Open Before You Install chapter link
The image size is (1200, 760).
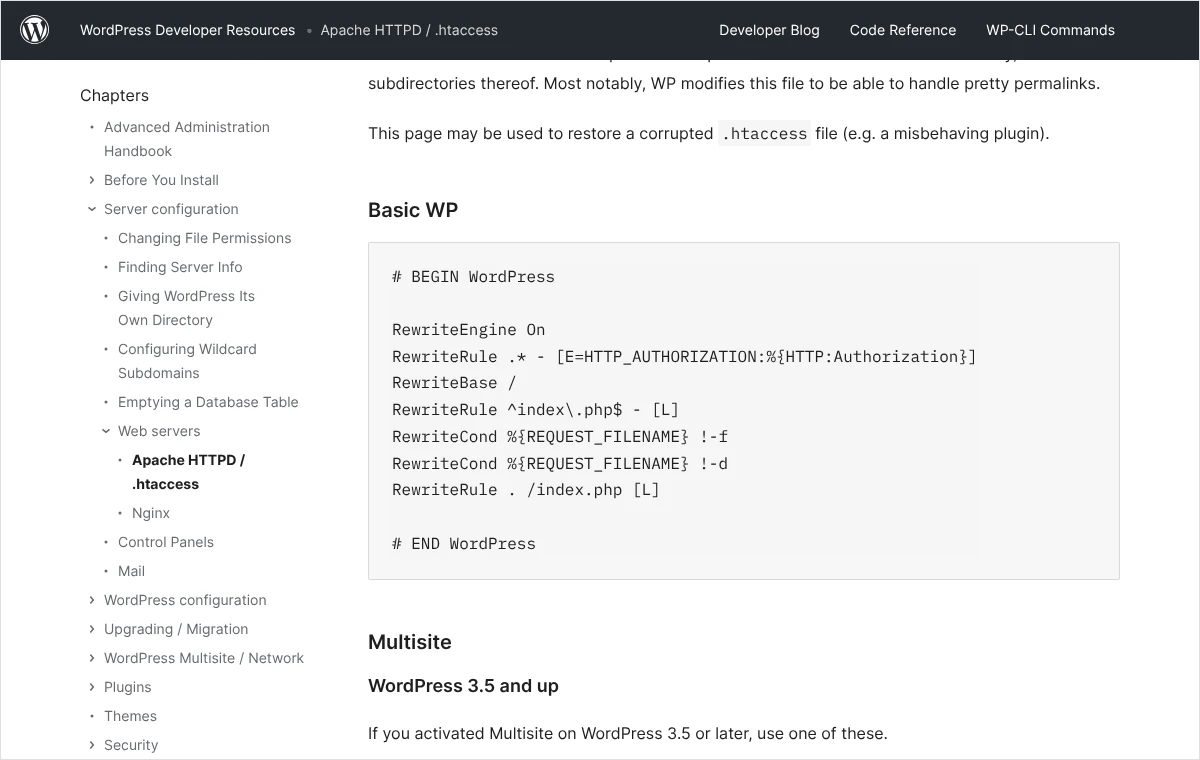pos(161,180)
